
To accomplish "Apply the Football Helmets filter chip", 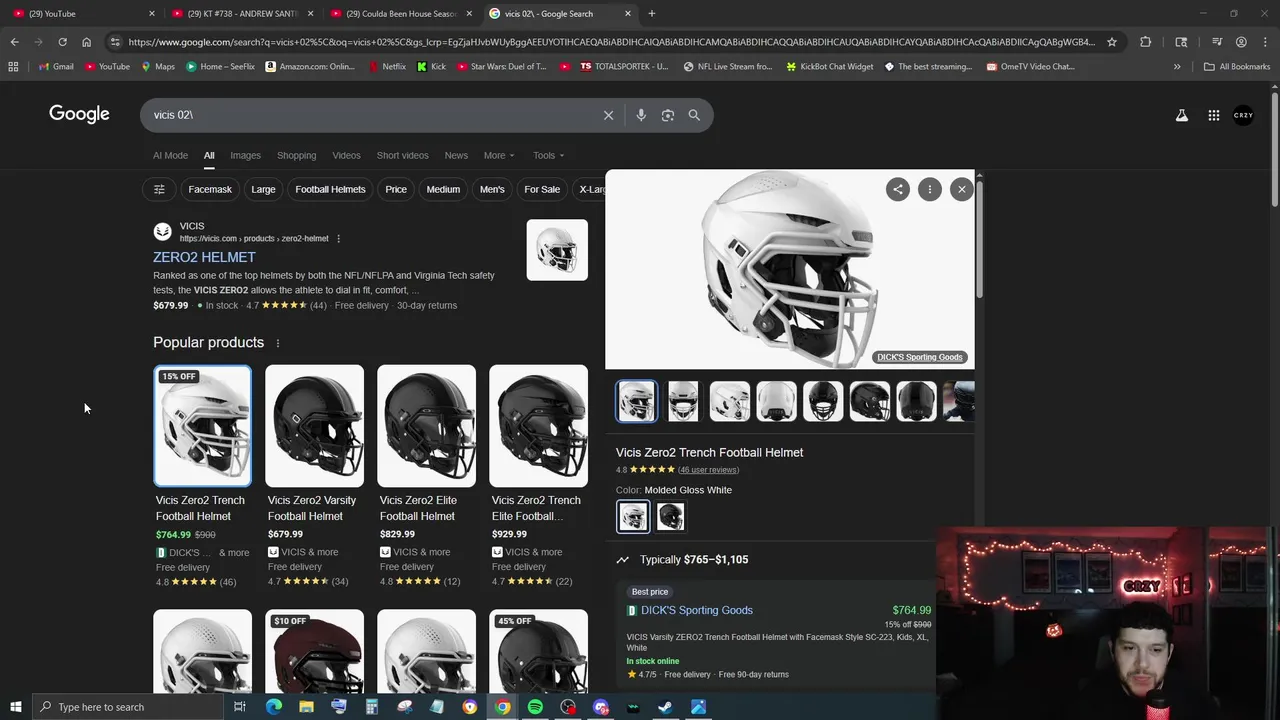I will pos(330,189).
